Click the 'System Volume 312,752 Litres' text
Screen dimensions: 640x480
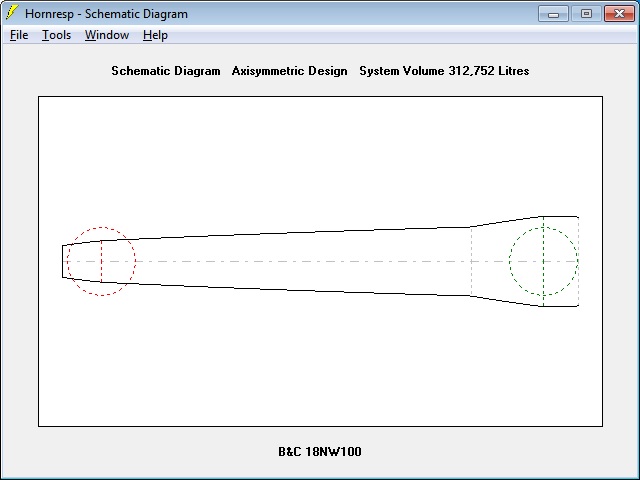(444, 71)
